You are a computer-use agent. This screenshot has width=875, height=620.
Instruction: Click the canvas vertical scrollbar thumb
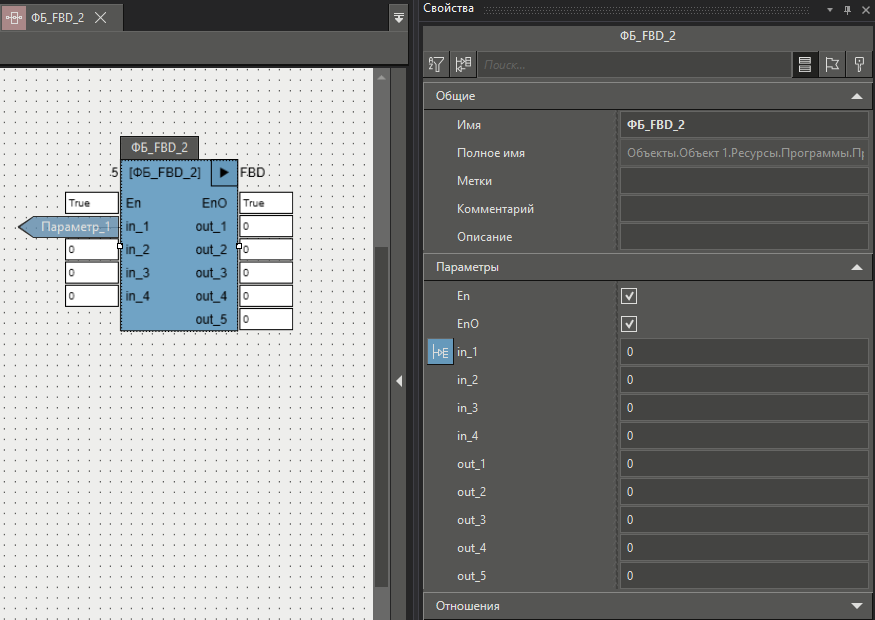[x=382, y=416]
